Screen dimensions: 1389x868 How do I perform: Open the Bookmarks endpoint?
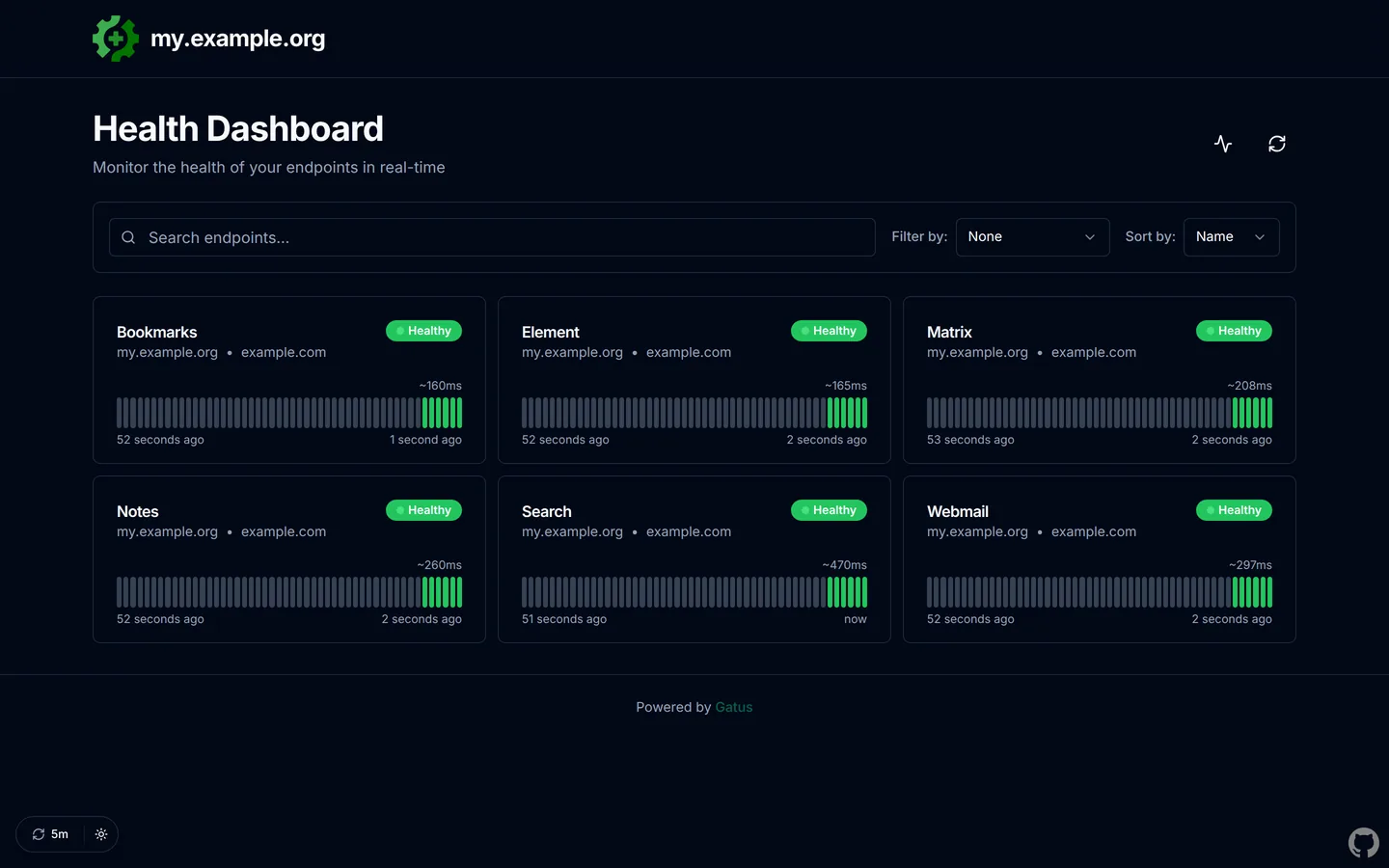point(157,332)
